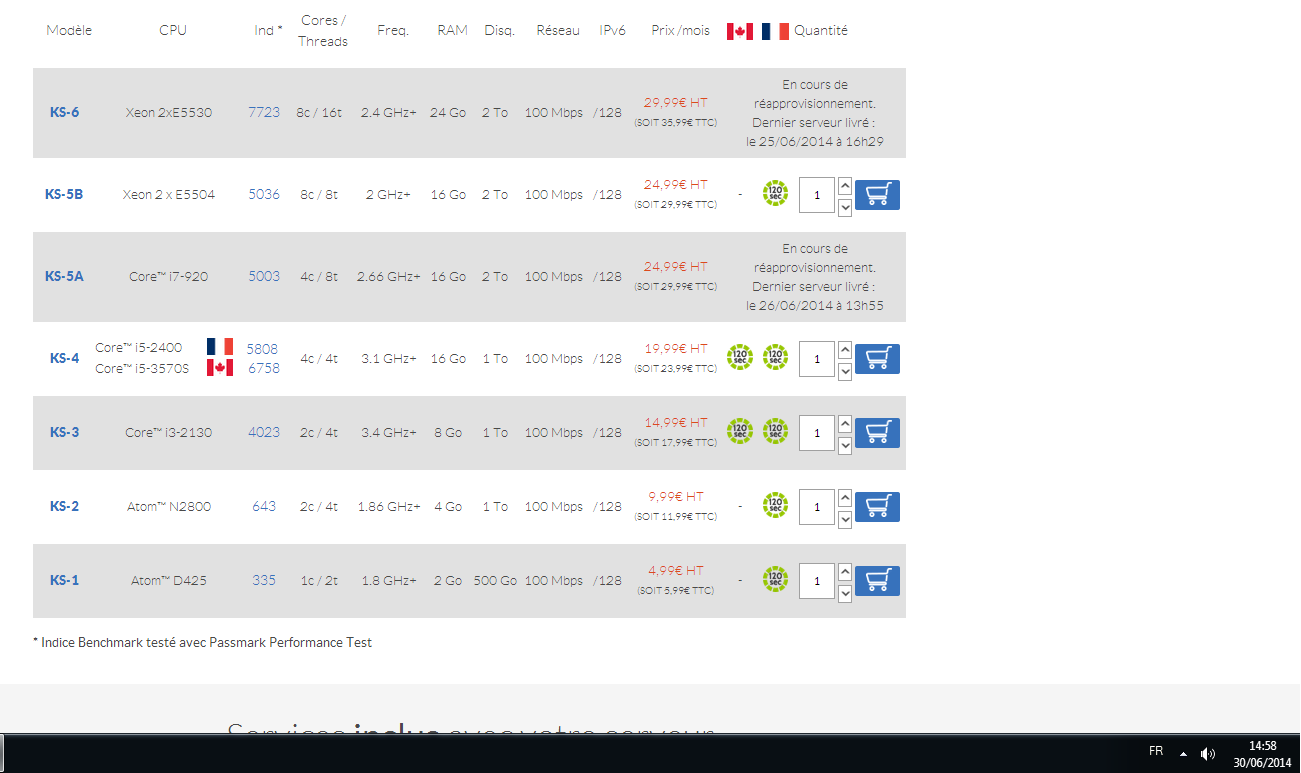The image size is (1301, 773).
Task: Click the 19,99€ HT price for KS-4
Action: pyautogui.click(x=675, y=348)
